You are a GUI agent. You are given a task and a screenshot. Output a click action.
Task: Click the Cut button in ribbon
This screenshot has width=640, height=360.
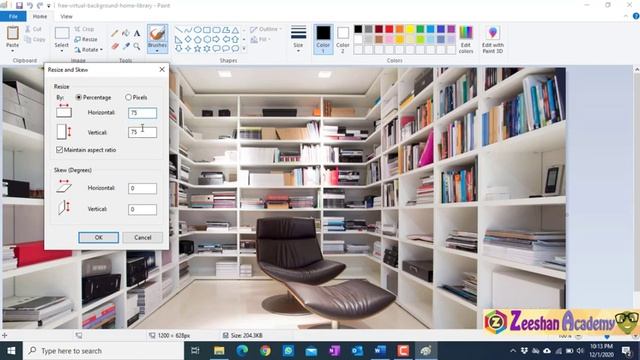coord(33,29)
